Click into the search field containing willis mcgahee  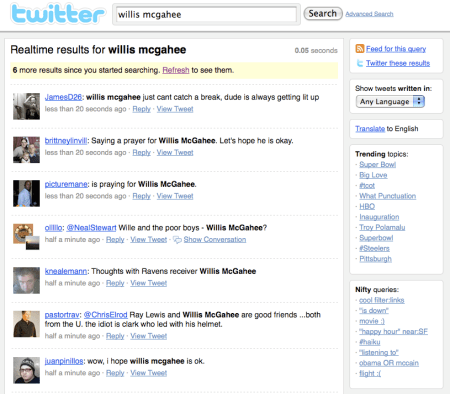tap(206, 15)
